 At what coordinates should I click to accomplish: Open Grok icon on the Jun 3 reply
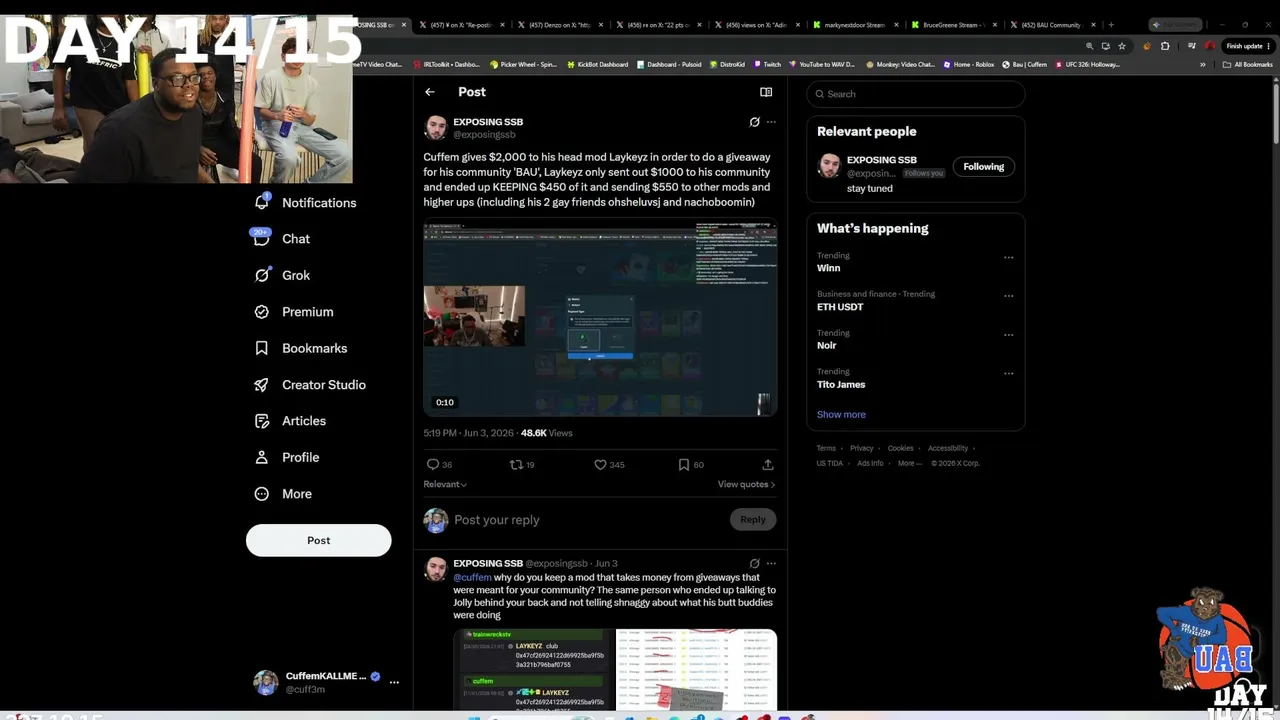coord(755,563)
